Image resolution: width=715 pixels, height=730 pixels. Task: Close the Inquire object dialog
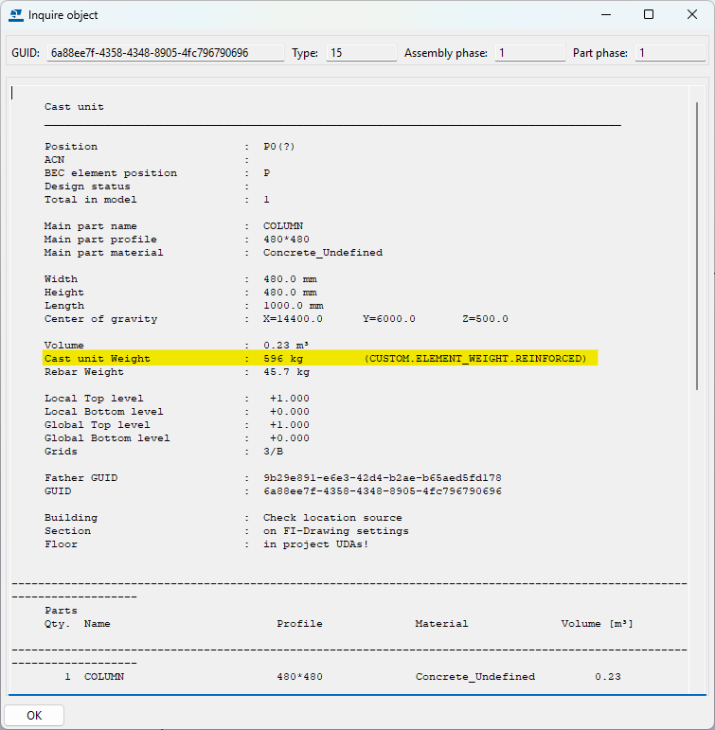coord(692,15)
